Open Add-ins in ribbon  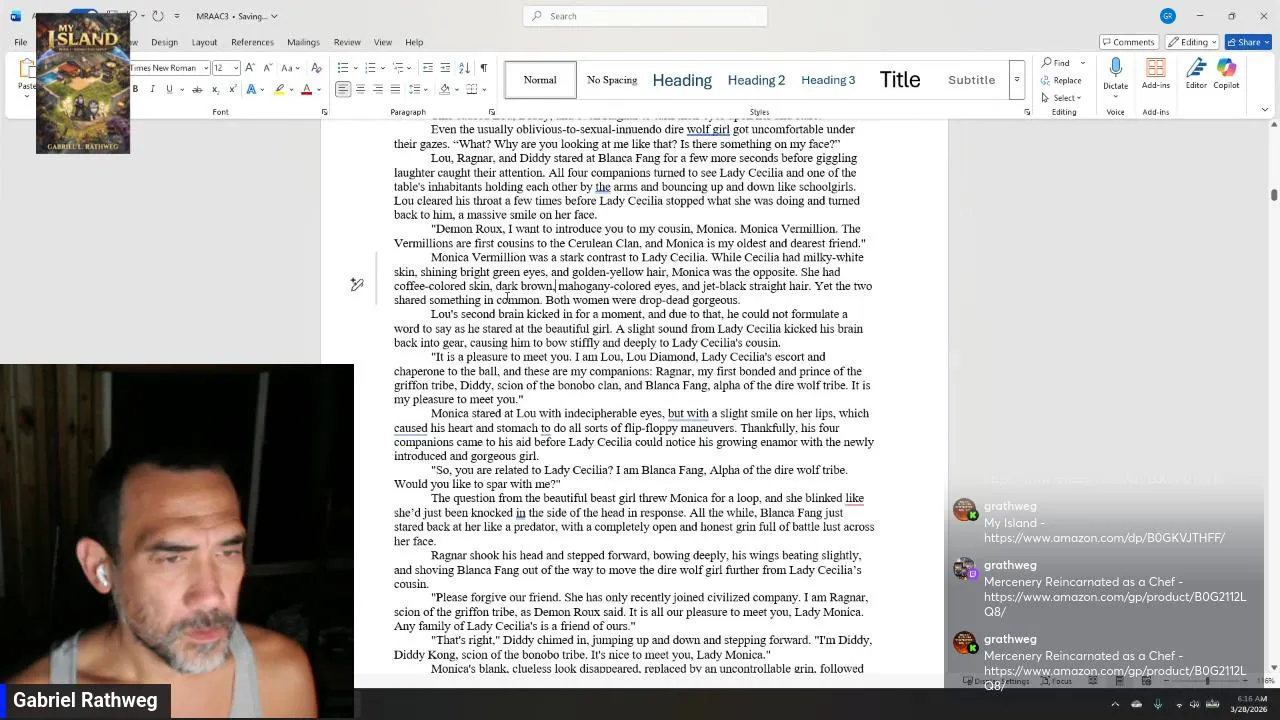tap(1155, 74)
